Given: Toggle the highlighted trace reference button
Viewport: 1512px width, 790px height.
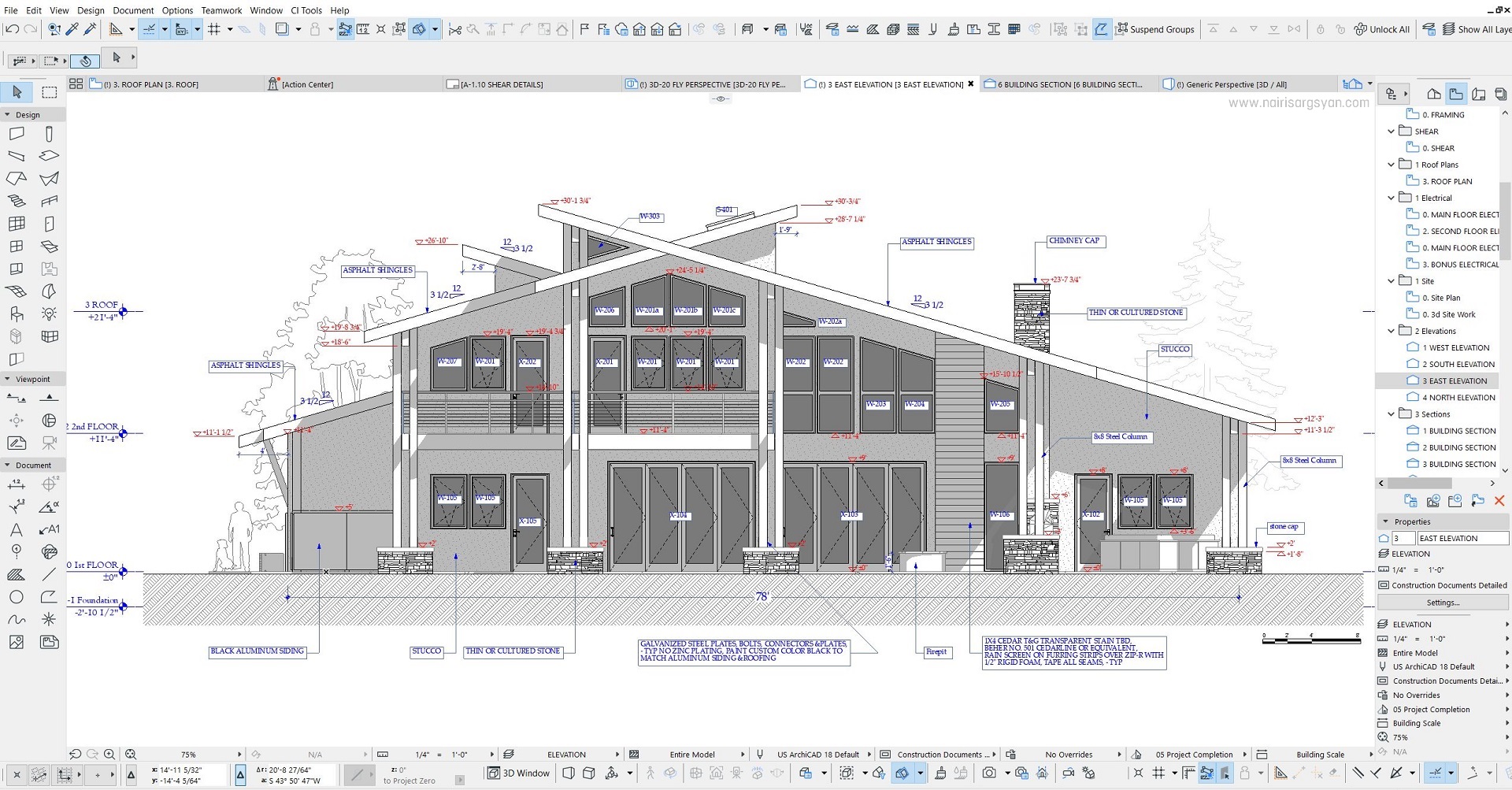Looking at the screenshot, I should tap(419, 29).
